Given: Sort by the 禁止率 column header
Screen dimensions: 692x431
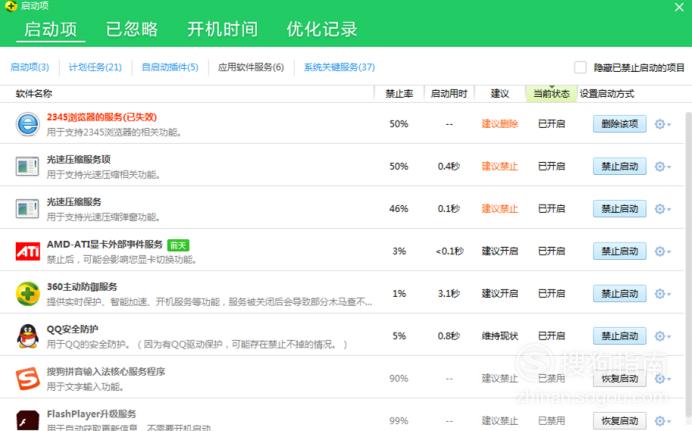Looking at the screenshot, I should (x=399, y=94).
